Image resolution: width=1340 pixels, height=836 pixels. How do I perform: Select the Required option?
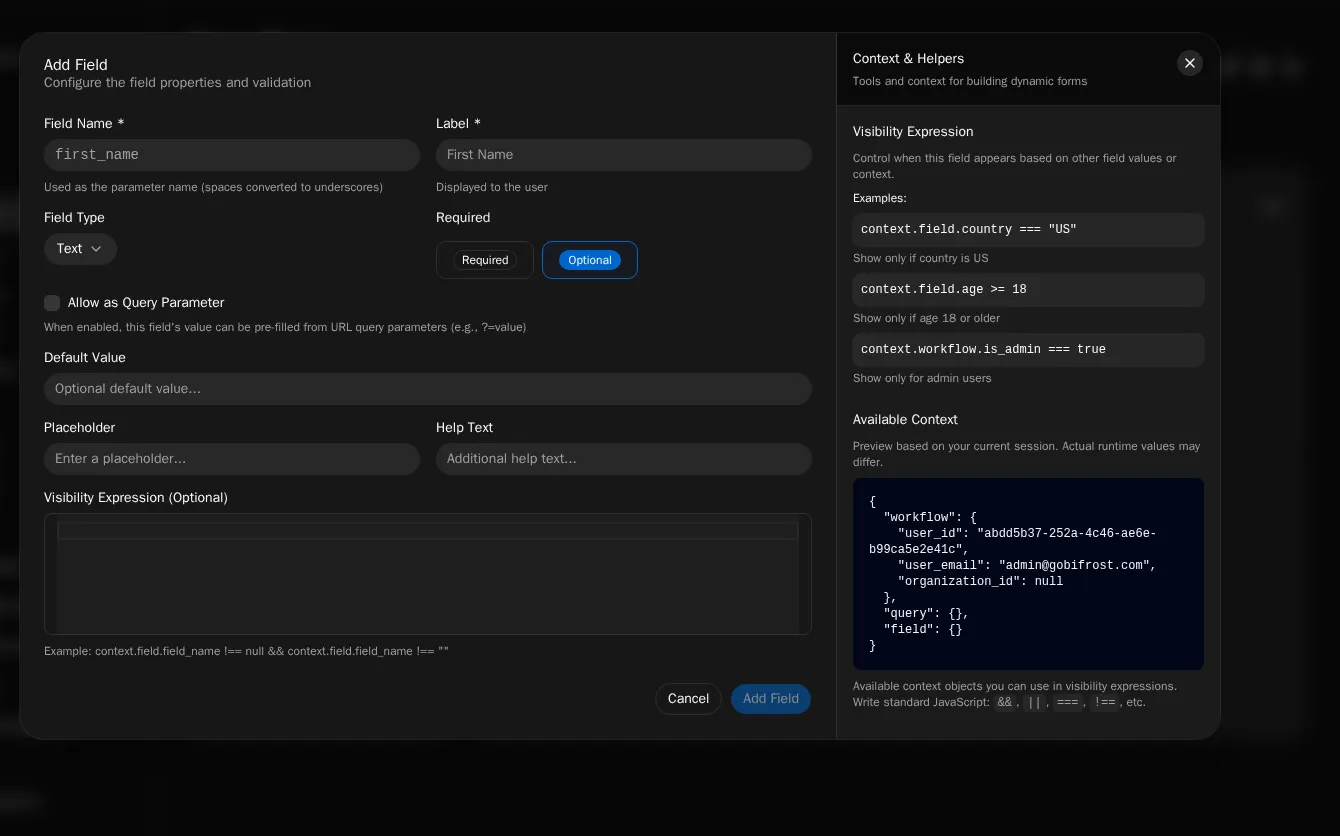coord(485,260)
